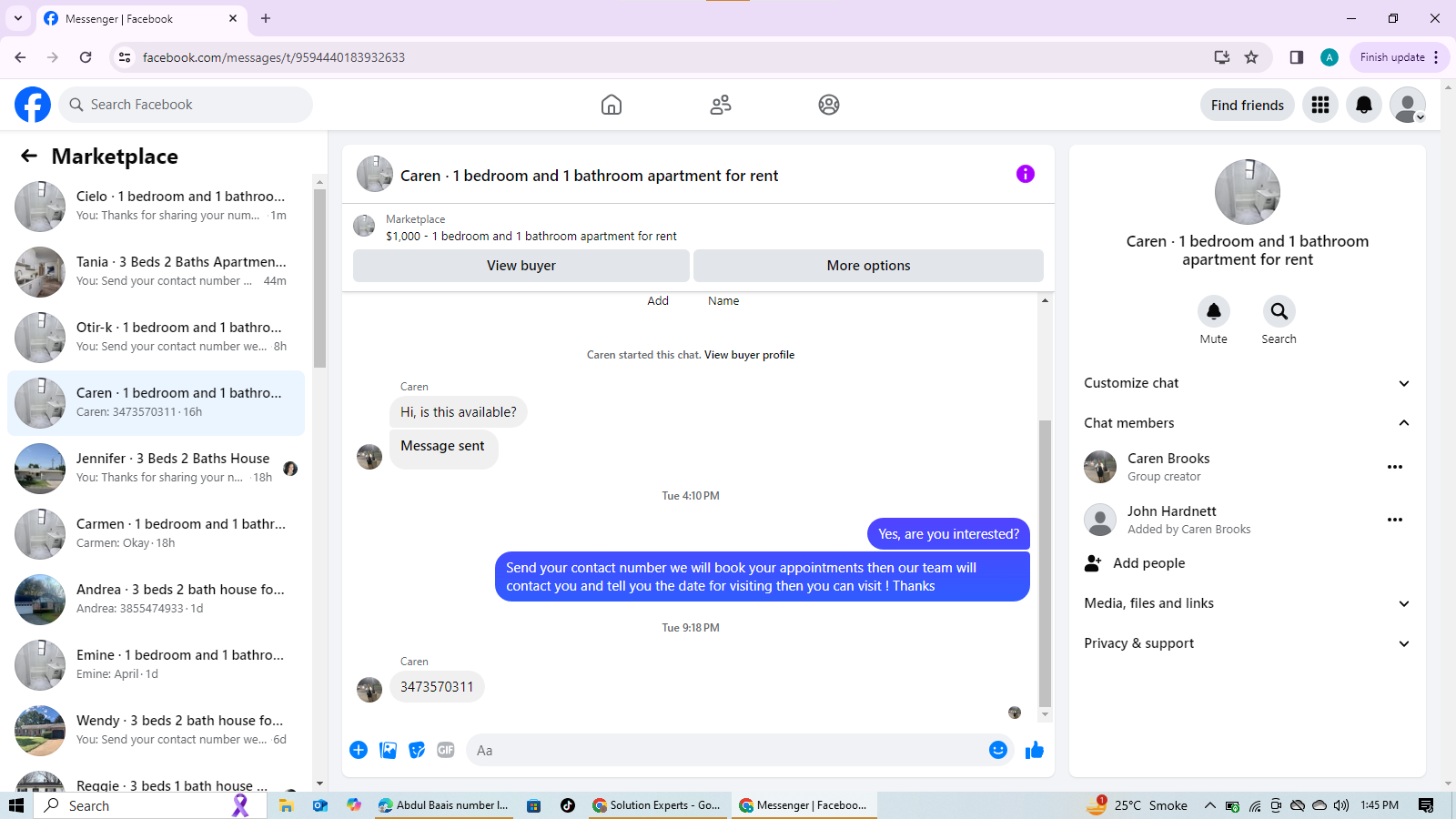Open the Messenger | Facebook browser tab
Viewport: 1456px width, 819px height.
pyautogui.click(x=141, y=19)
